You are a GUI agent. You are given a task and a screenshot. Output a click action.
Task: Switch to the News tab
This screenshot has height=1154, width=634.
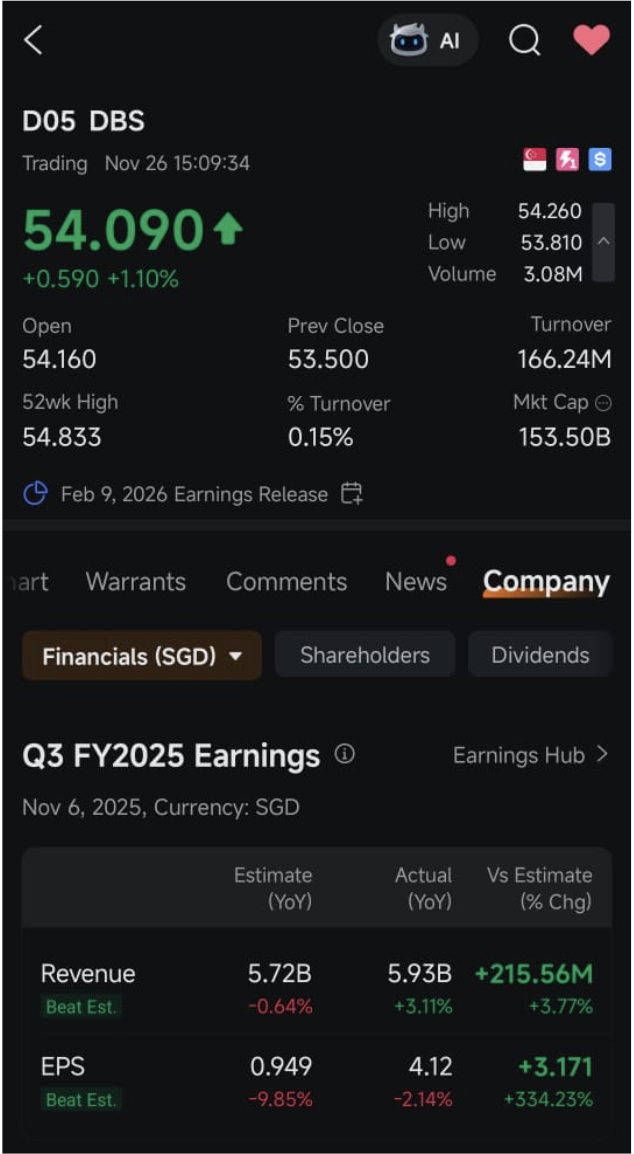click(415, 581)
